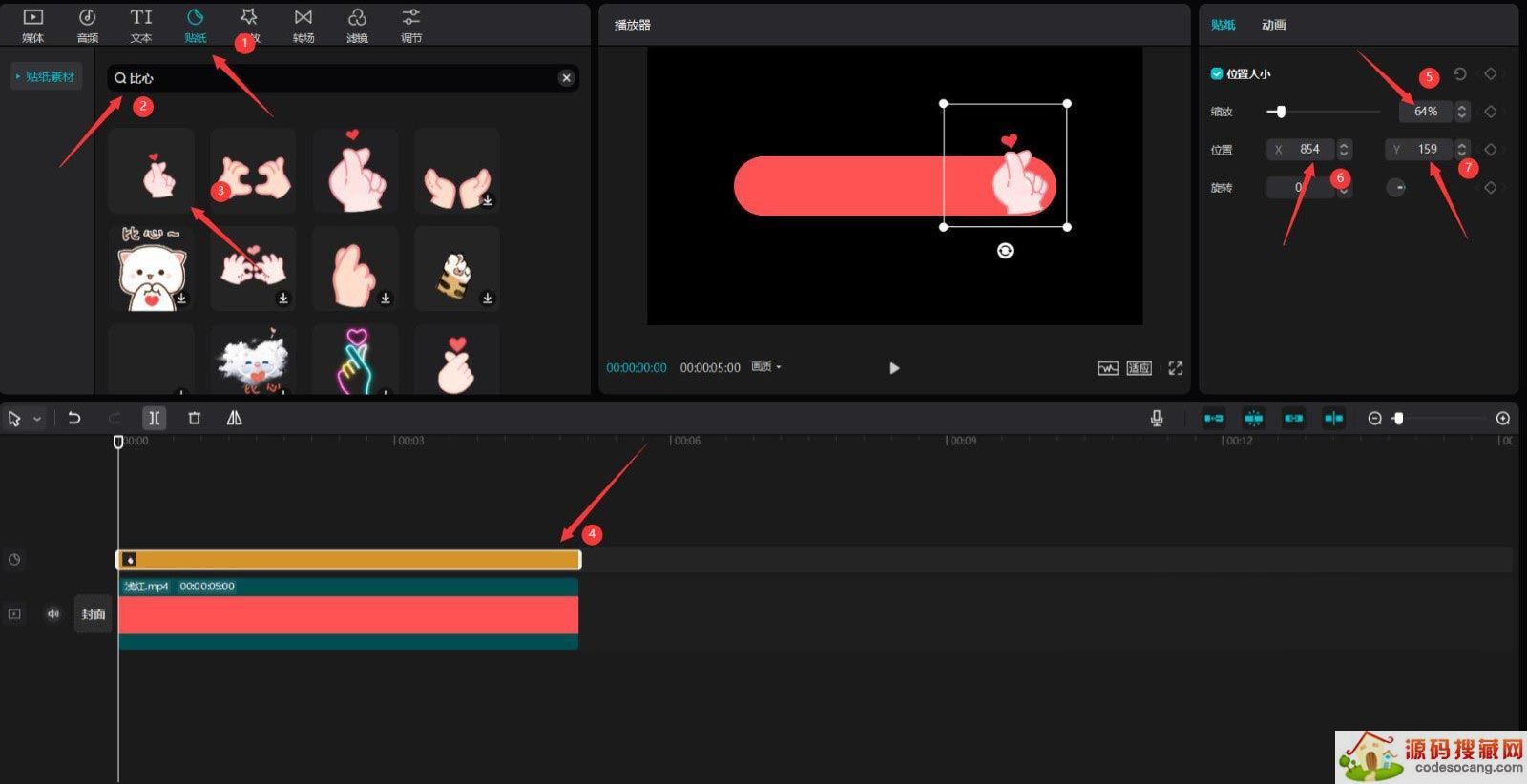Click the split clip tool in timeline toolbar
The width and height of the screenshot is (1527, 784).
[x=154, y=418]
